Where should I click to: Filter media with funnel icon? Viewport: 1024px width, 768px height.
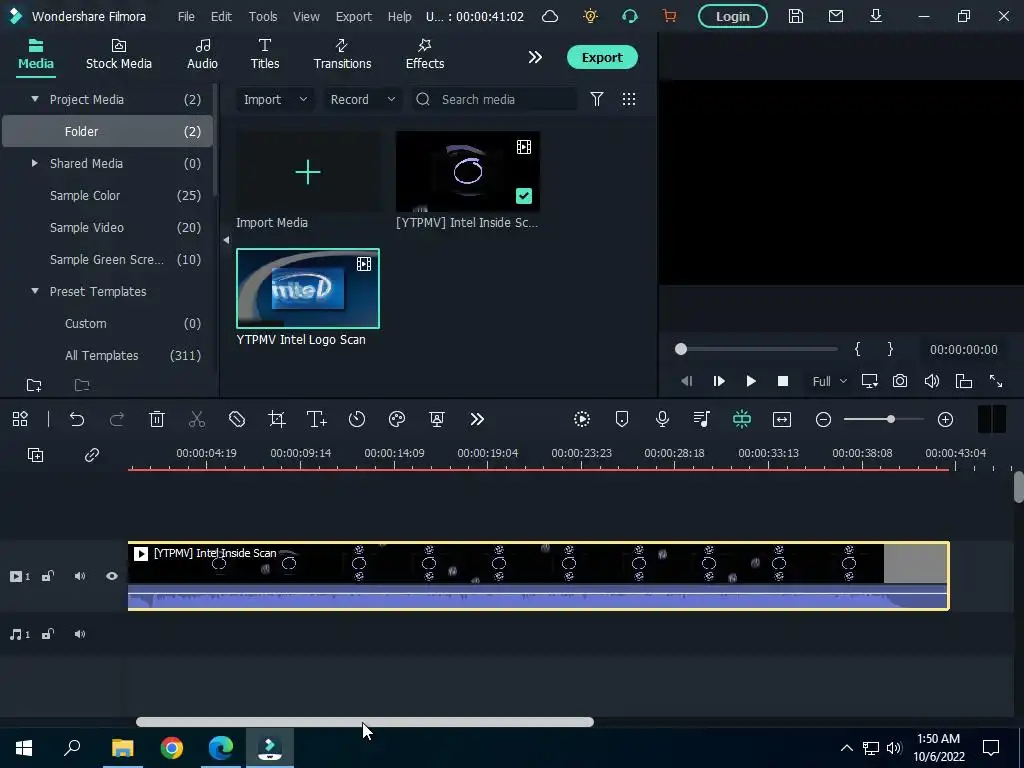point(596,99)
